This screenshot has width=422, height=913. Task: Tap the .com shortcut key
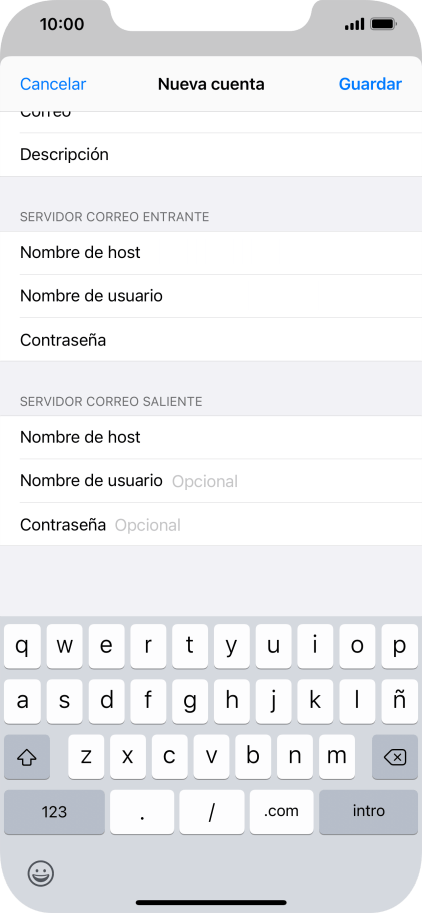(x=281, y=811)
